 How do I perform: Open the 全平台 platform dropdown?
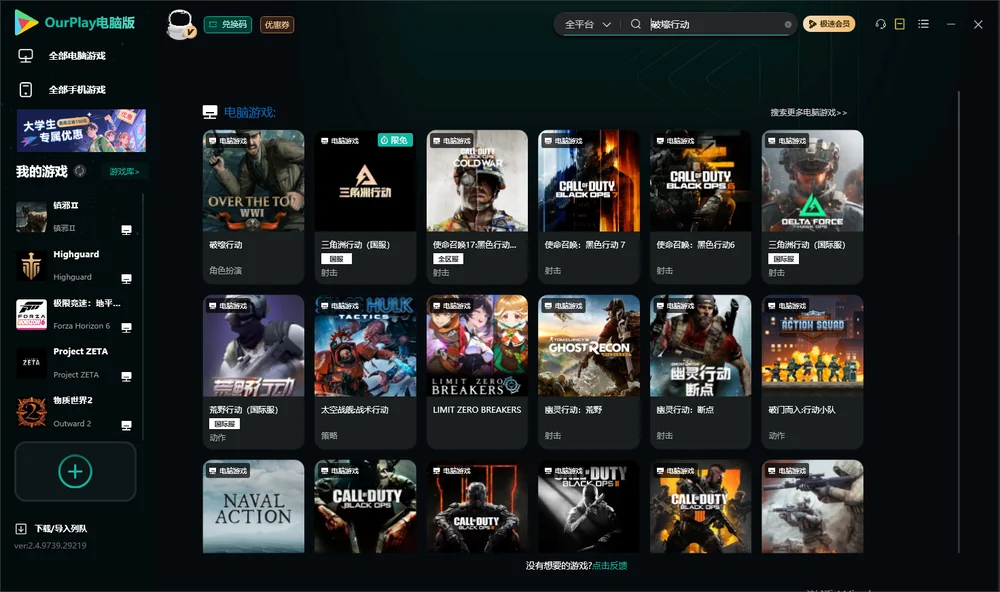(x=587, y=24)
